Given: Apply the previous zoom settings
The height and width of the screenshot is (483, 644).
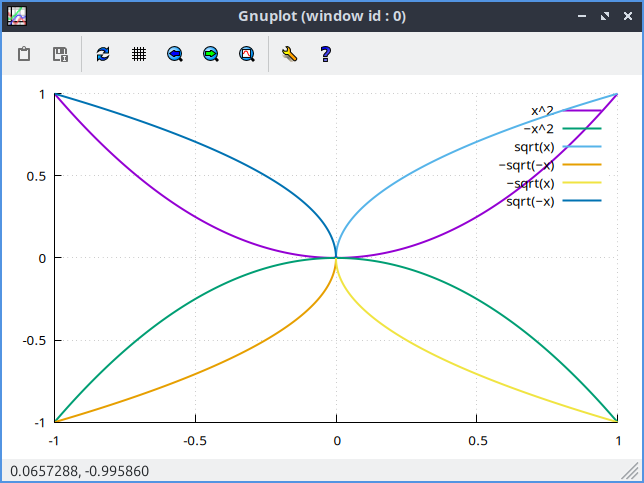Looking at the screenshot, I should point(175,54).
